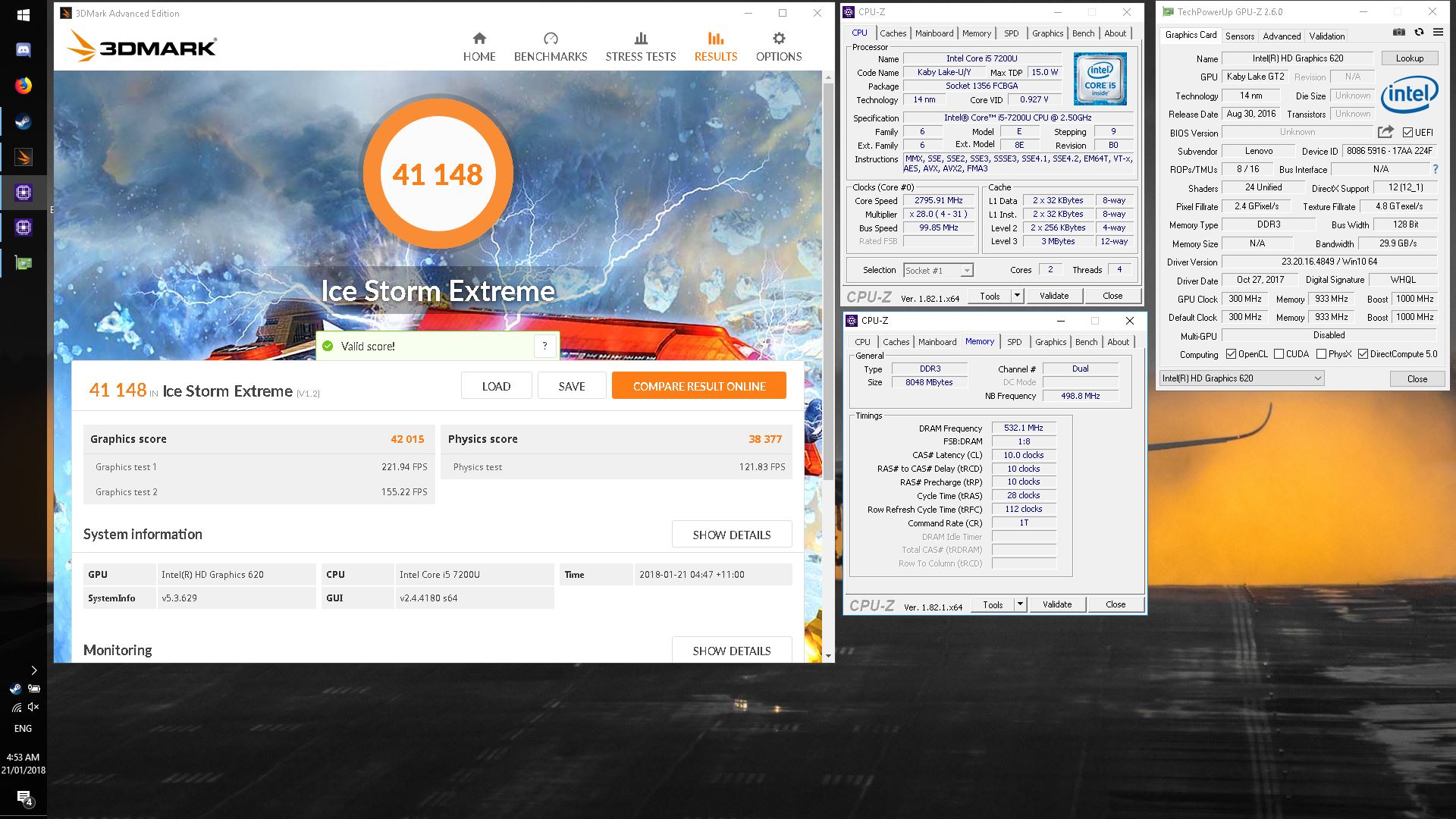
Task: Open 3DMark OPTIONS gear
Action: pos(779,47)
